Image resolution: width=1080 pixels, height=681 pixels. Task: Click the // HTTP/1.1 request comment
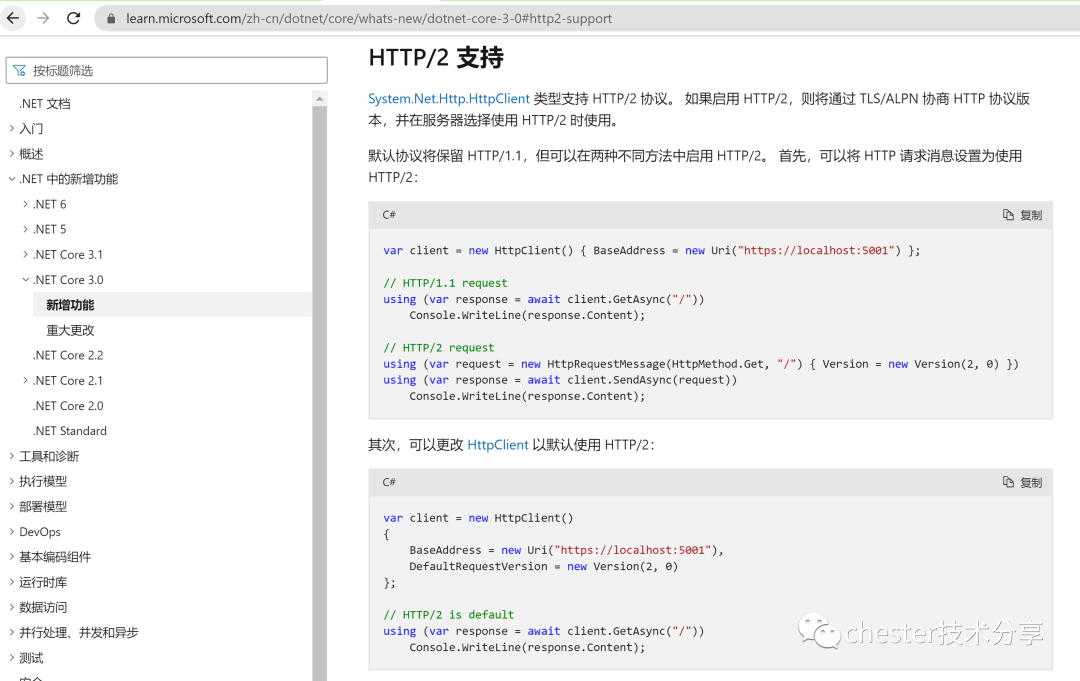[x=445, y=283]
